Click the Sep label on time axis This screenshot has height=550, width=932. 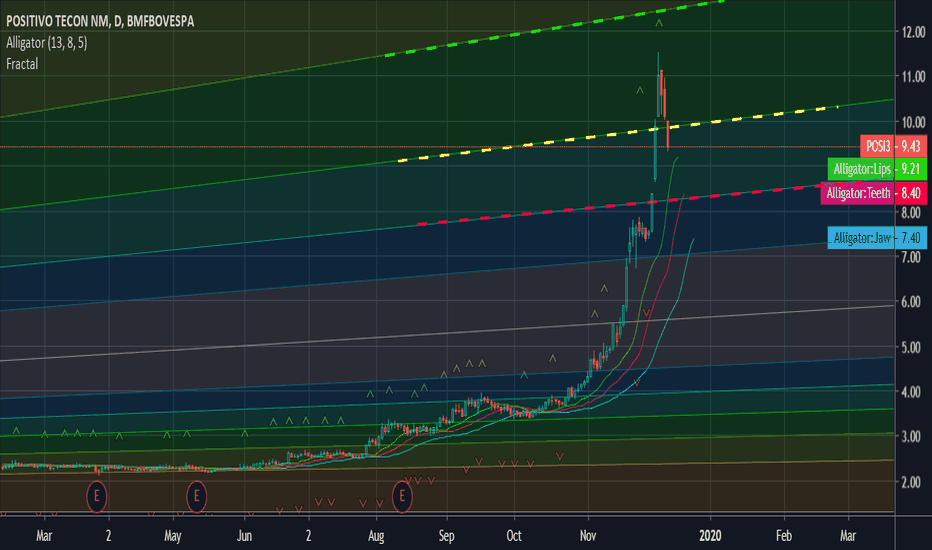[x=446, y=536]
